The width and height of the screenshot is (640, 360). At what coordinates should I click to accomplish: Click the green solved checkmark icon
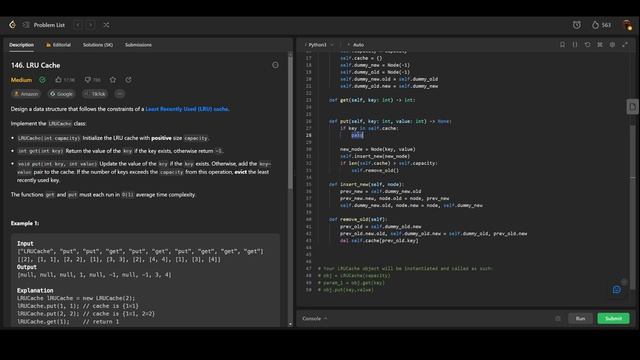point(42,80)
